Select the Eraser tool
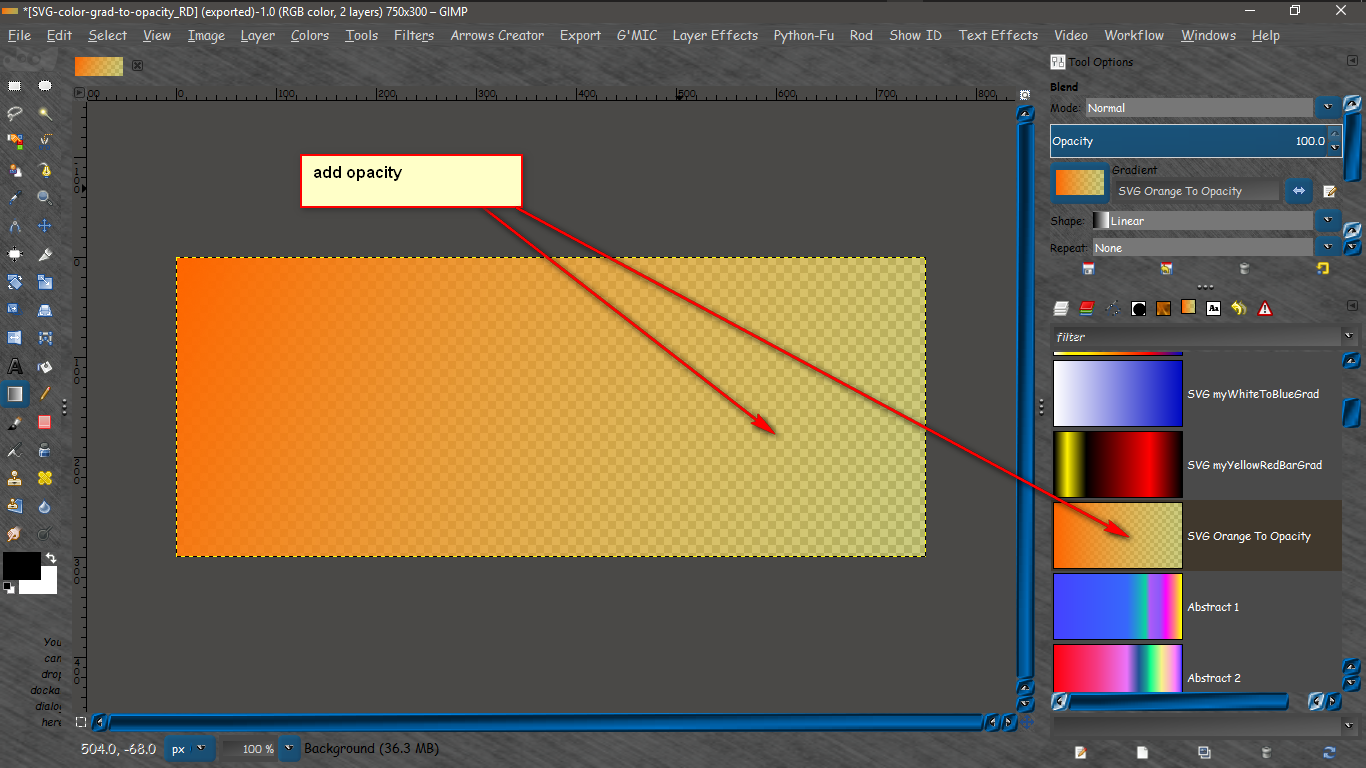Screen dimensions: 1366x768 click(x=45, y=422)
